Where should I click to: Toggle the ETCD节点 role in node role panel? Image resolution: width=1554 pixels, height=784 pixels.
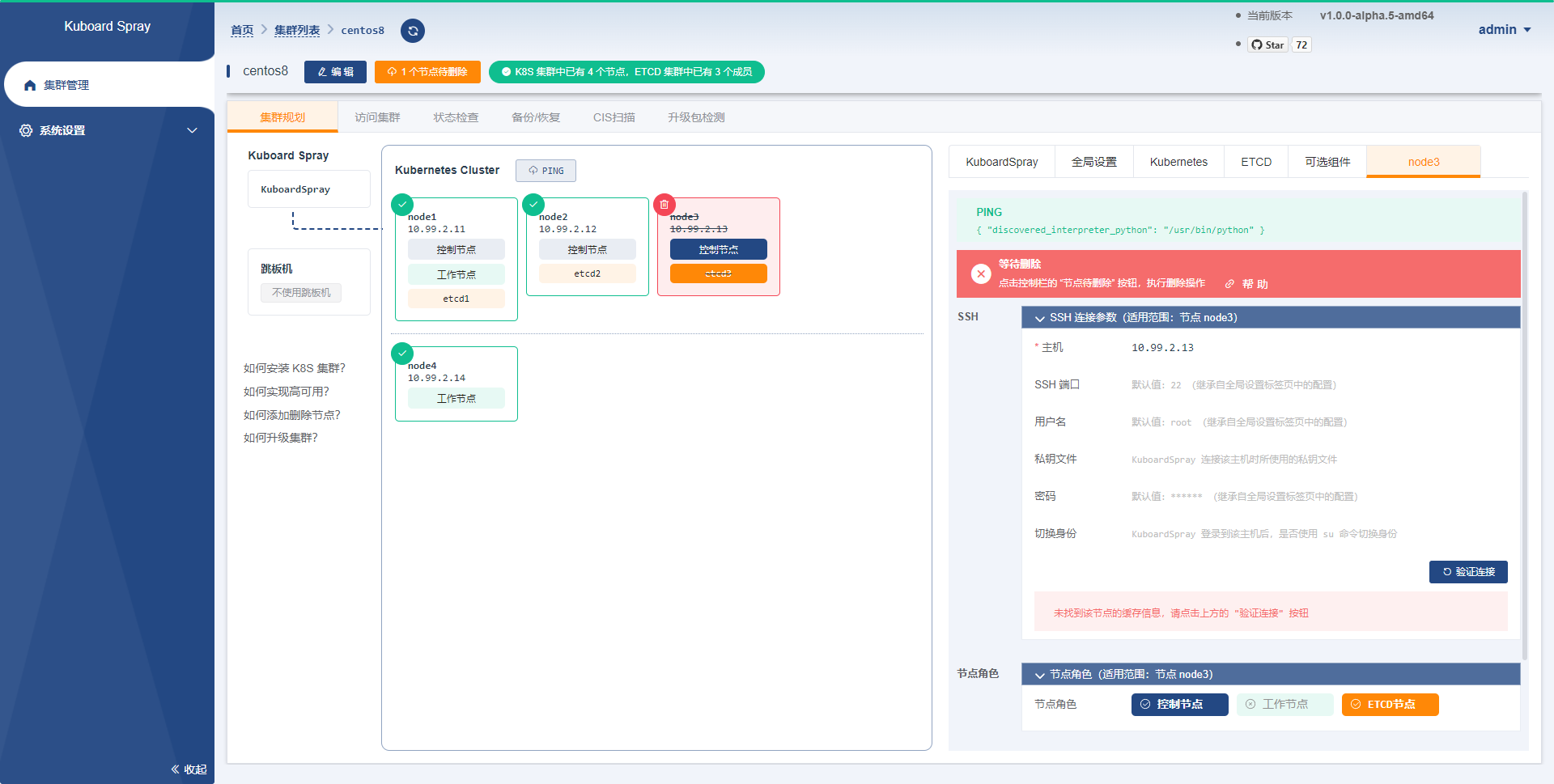pos(1390,705)
